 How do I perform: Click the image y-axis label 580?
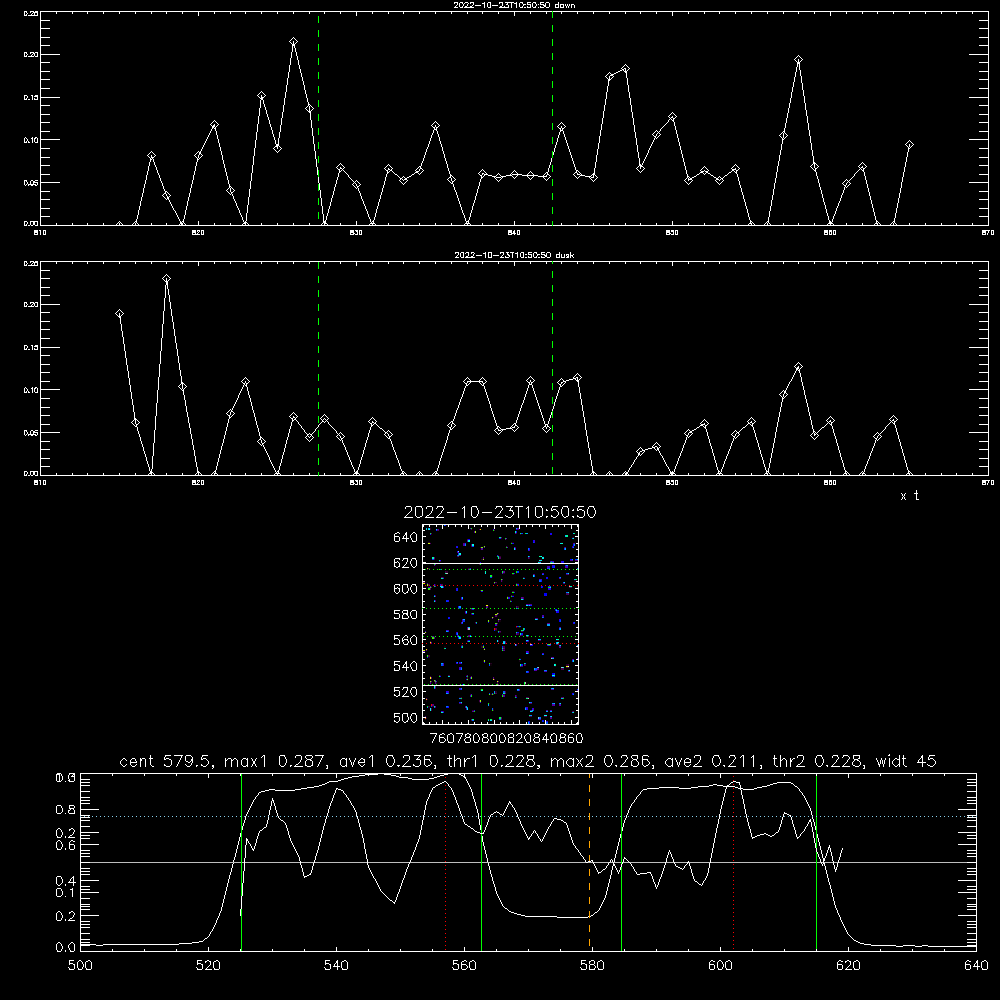click(406, 614)
